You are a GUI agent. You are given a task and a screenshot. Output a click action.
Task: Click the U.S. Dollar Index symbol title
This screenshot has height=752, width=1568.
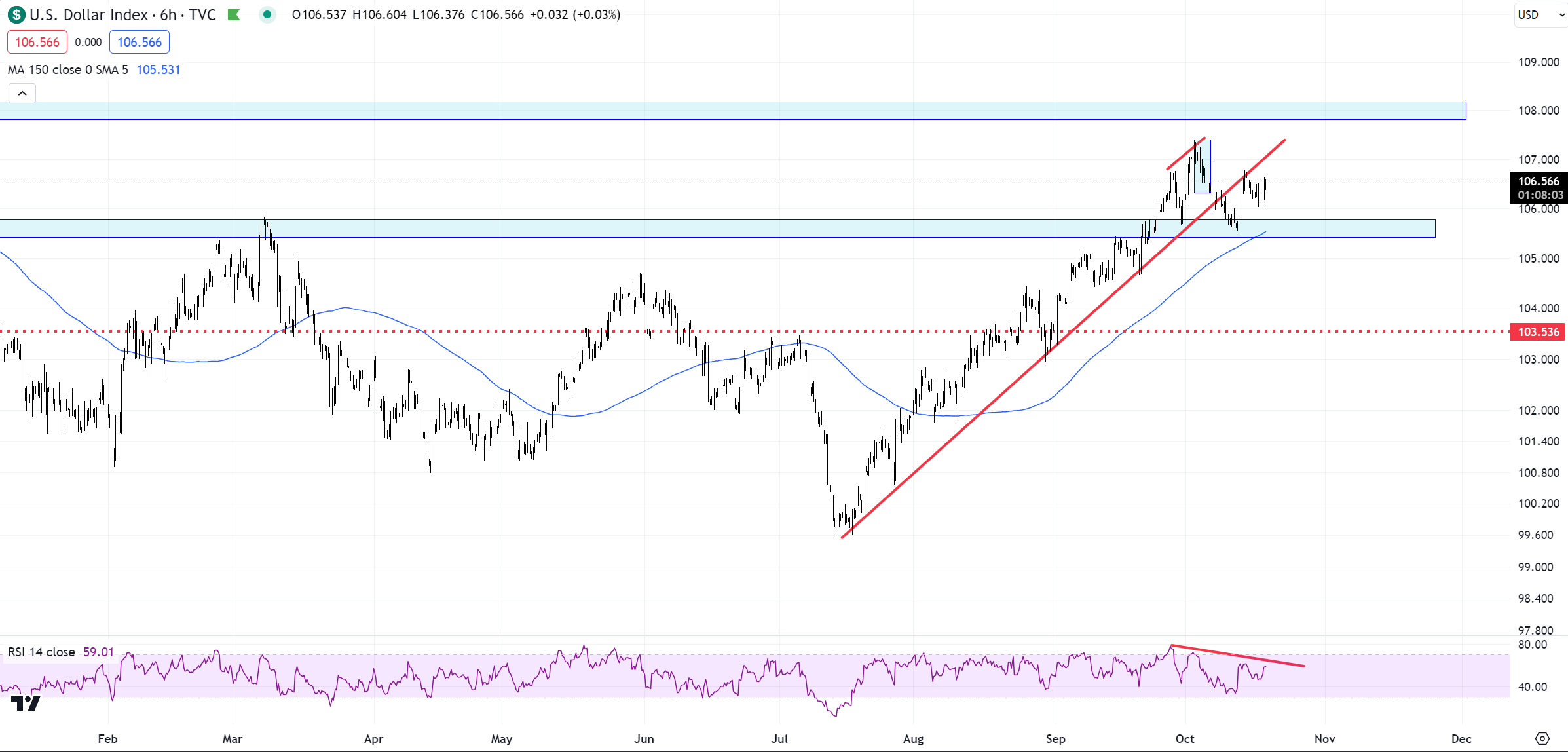[x=88, y=14]
